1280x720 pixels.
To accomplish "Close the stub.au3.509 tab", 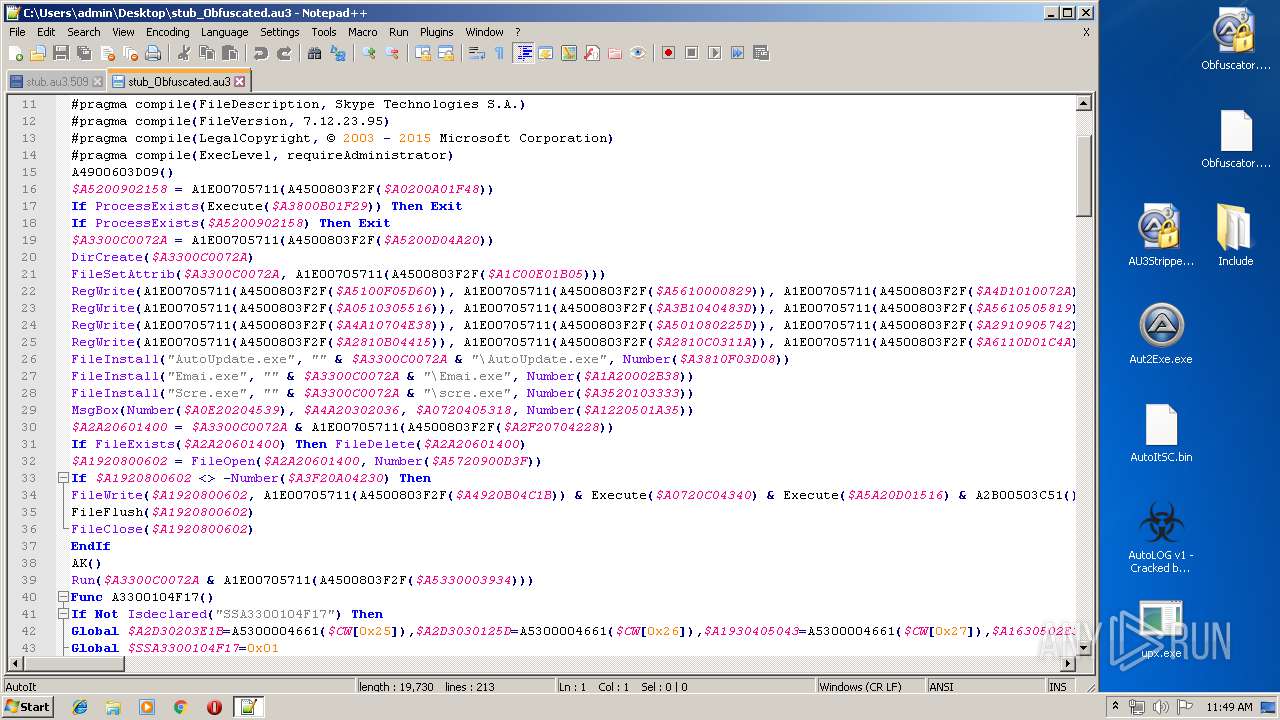I will pos(97,82).
